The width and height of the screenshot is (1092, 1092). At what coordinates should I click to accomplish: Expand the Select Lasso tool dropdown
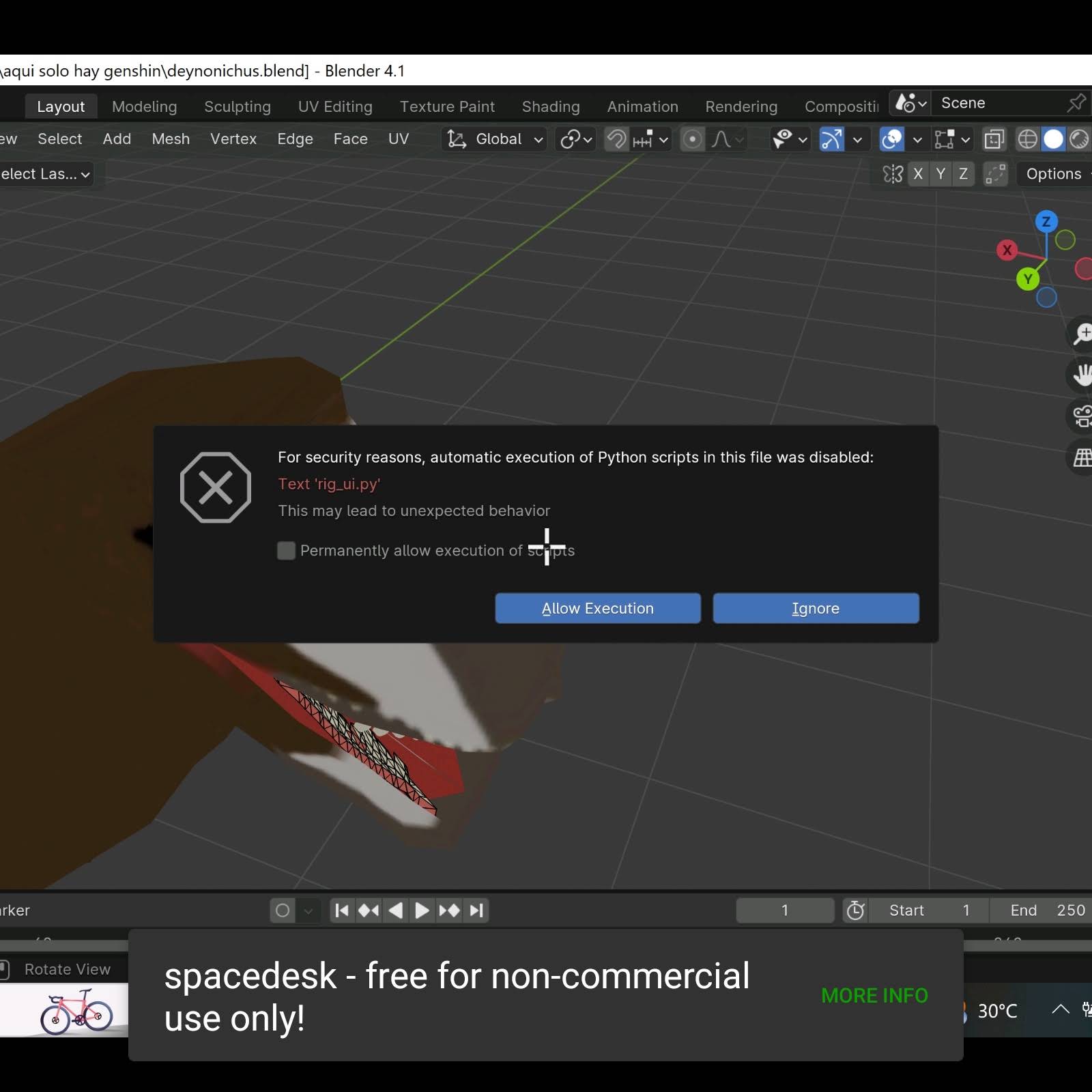point(45,174)
